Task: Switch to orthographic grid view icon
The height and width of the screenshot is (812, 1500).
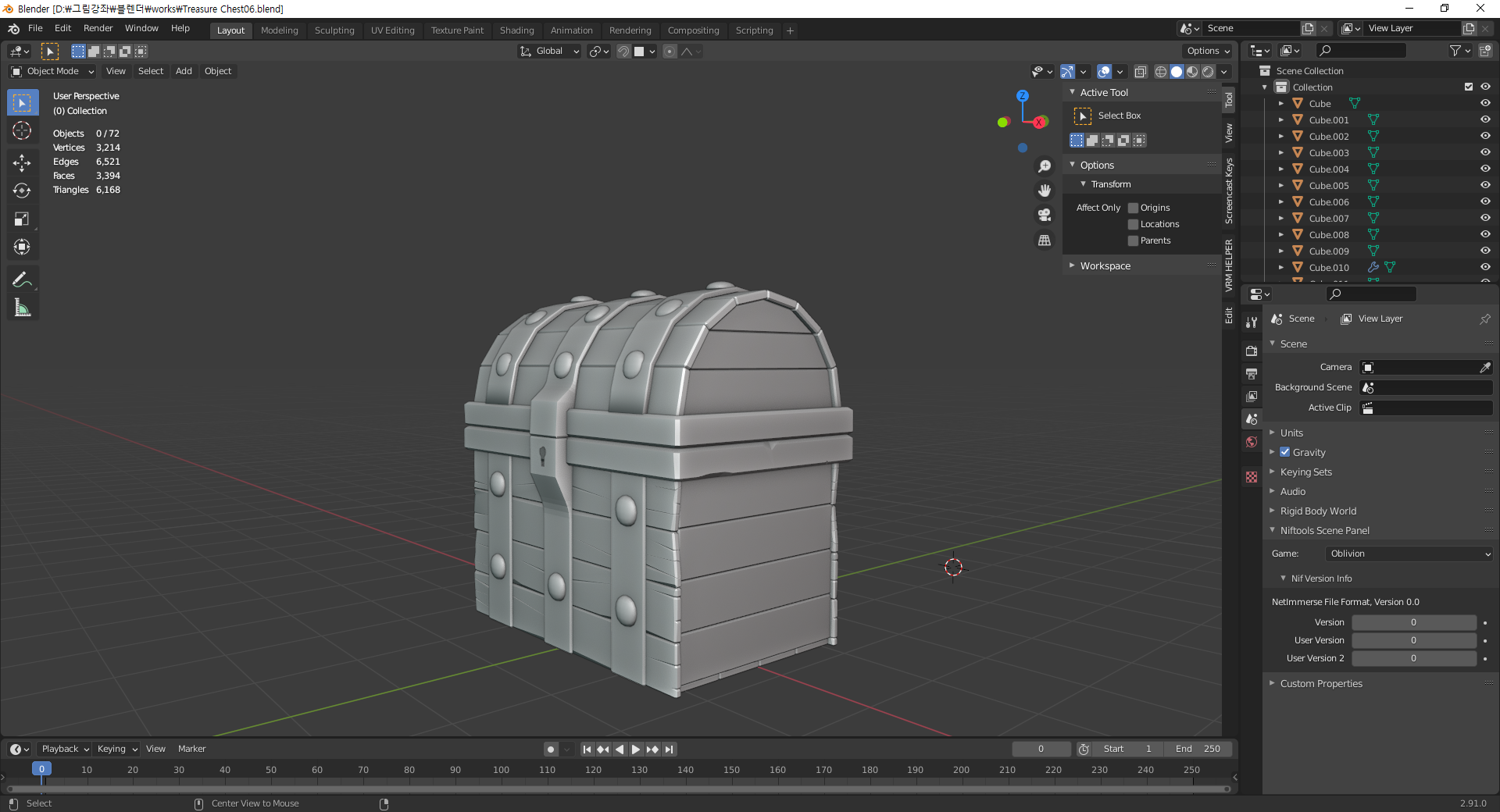Action: 1044,240
